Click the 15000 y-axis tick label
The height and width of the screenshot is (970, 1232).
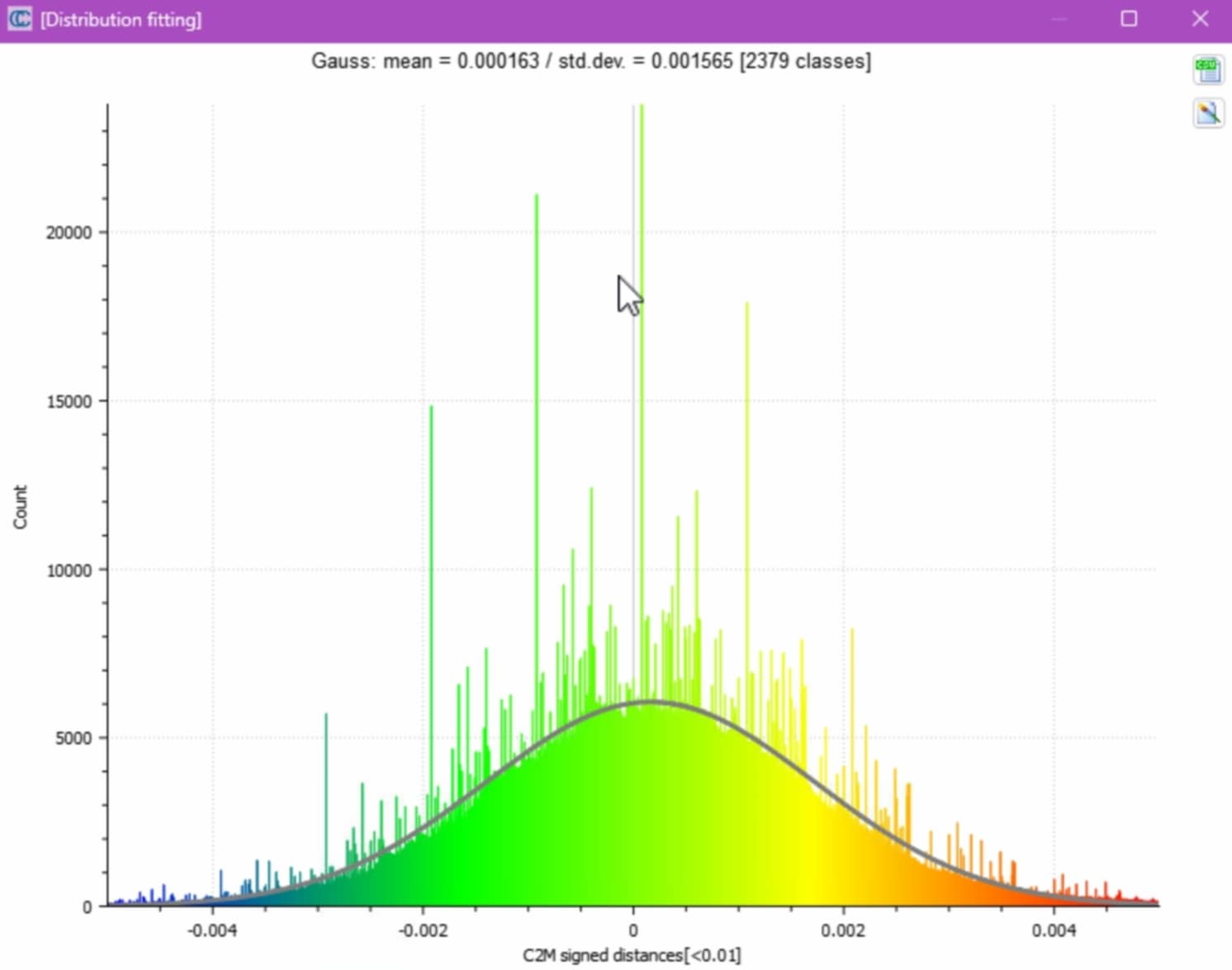(69, 402)
